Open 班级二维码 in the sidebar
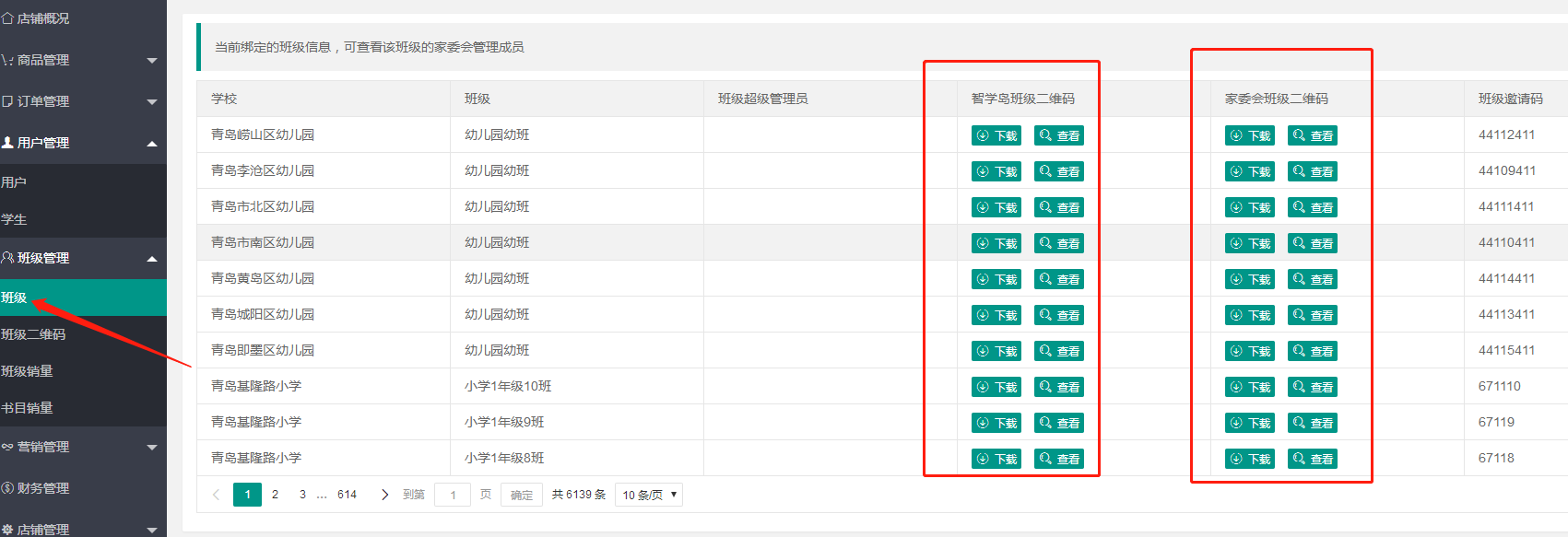 (83, 334)
